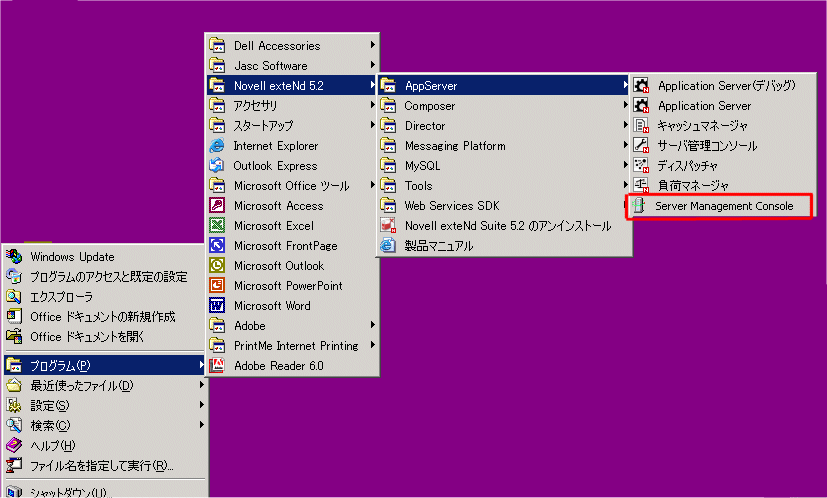Expand the 最近使ったファイル(D) arrow
Viewport: 827px width, 498px height.
click(x=201, y=385)
